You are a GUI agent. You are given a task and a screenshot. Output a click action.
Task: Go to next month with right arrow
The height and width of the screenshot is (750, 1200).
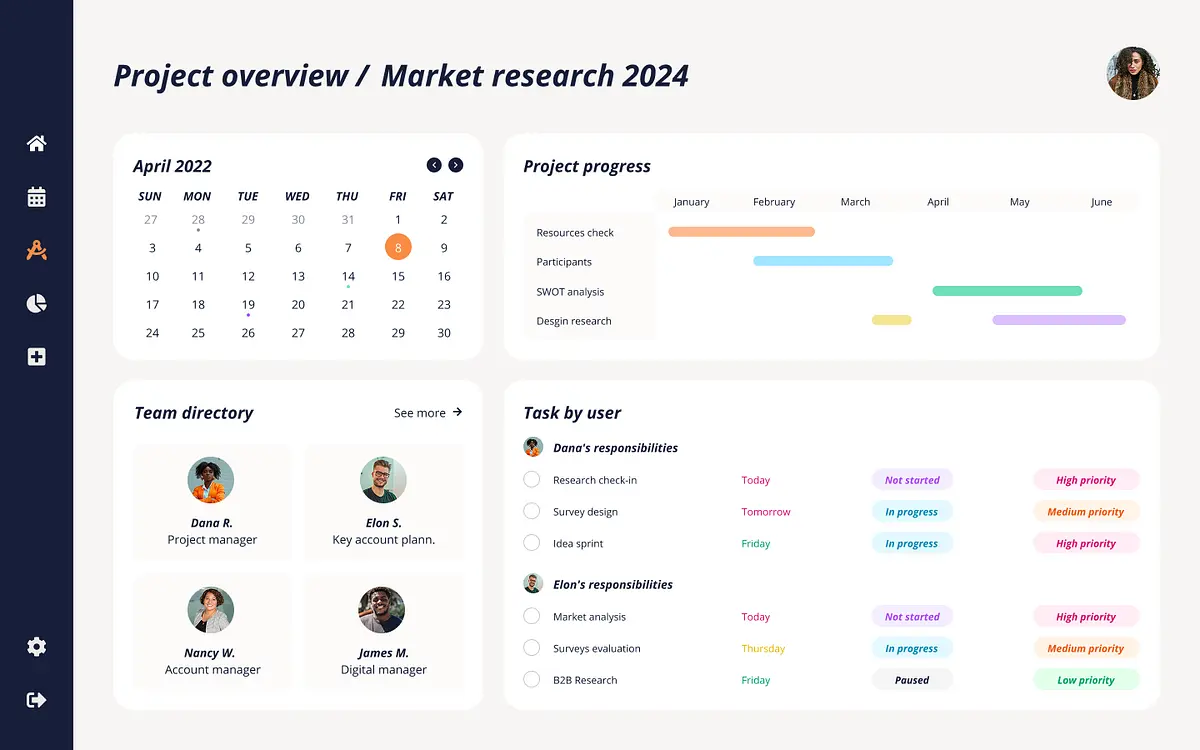click(457, 165)
